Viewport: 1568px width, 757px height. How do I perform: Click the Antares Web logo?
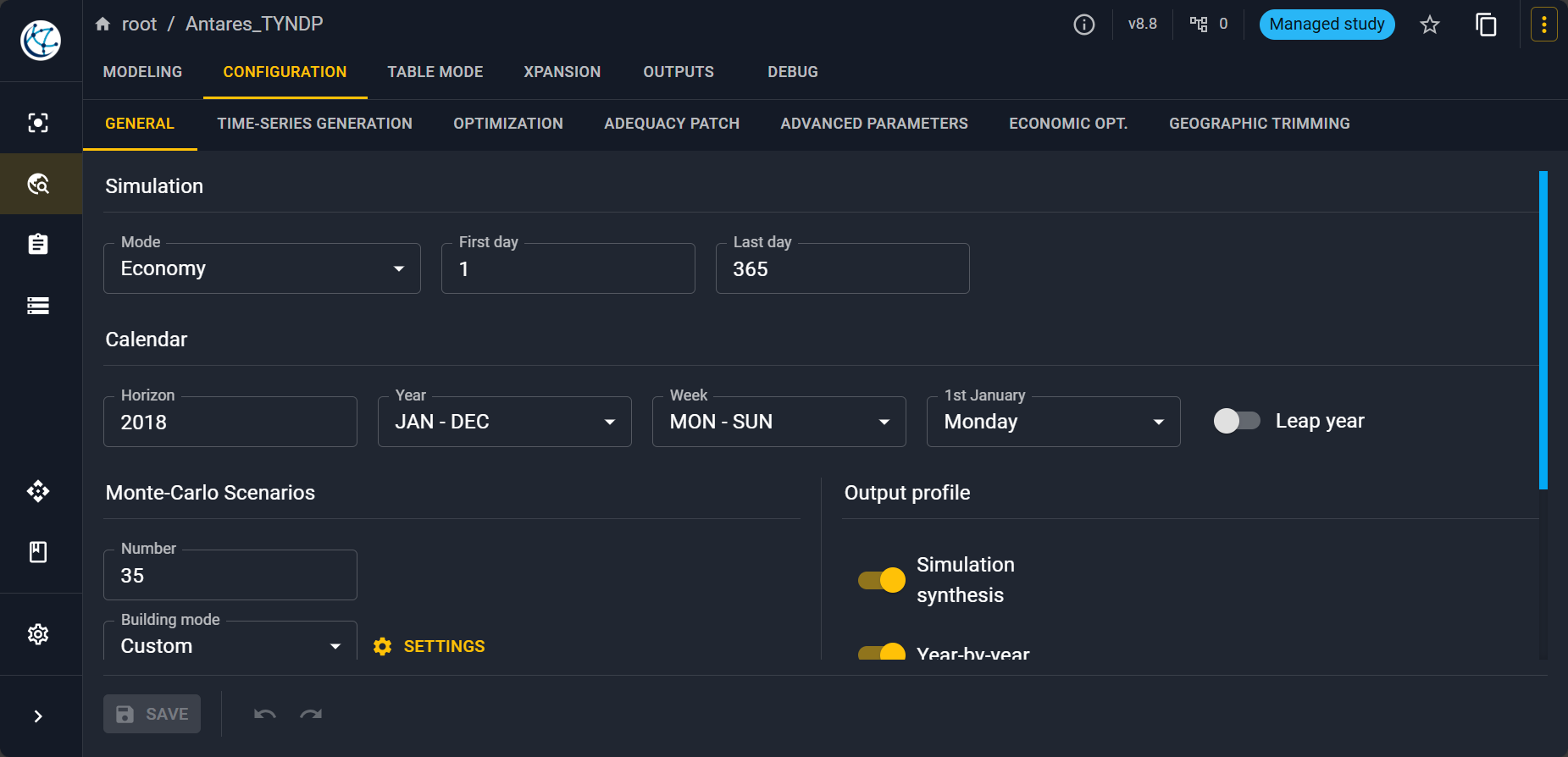[41, 40]
